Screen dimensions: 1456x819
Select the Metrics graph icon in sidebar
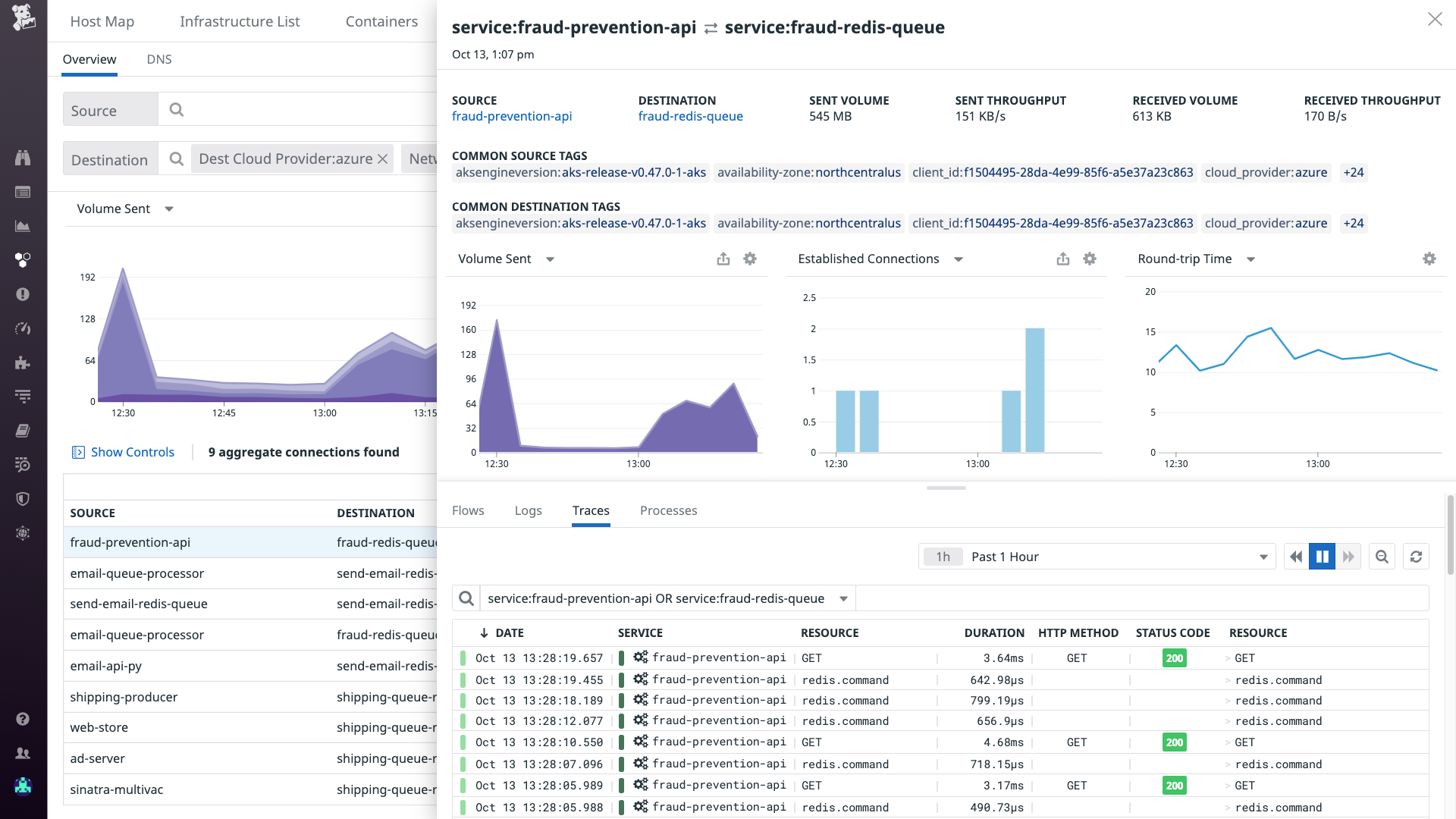(x=23, y=225)
